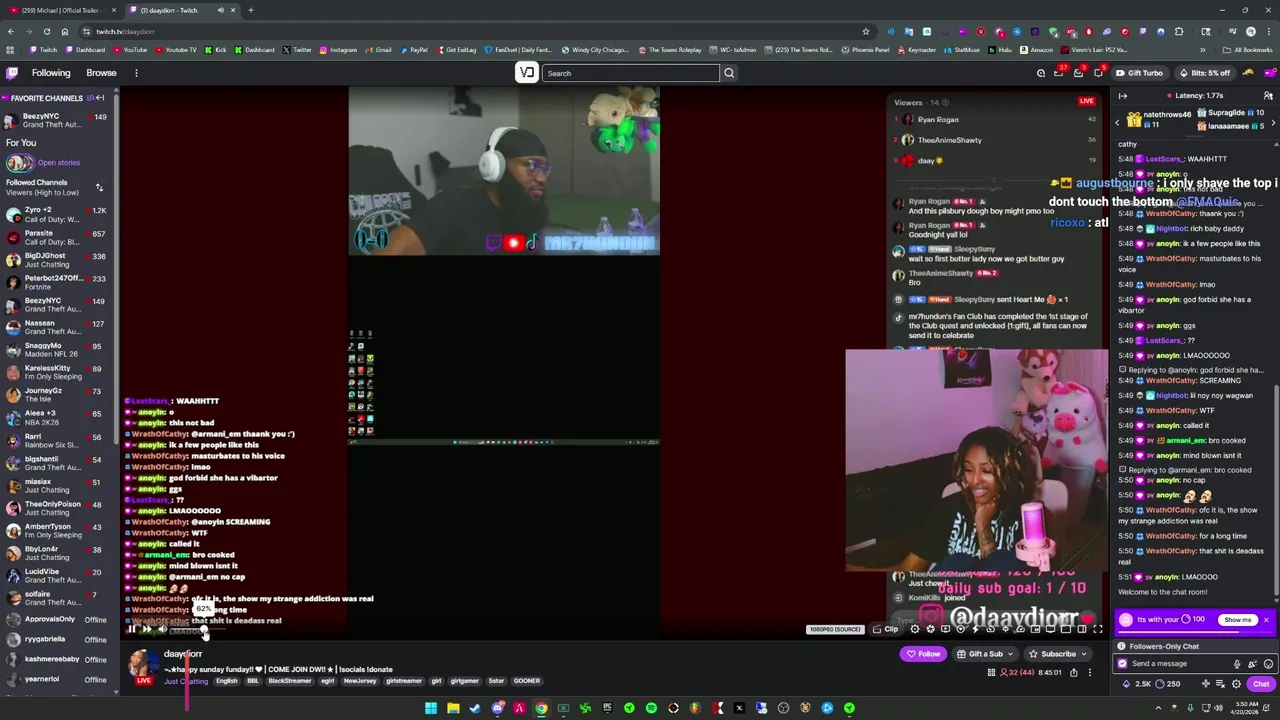Click the Gift Turbo button

[1139, 73]
